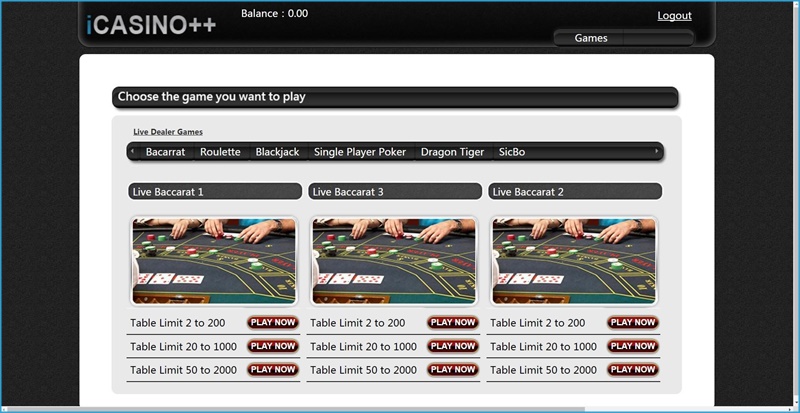The image size is (800, 413).
Task: Click 'Table Limit 50 to 2000' under Live Baccarat 2
Action: (x=543, y=370)
